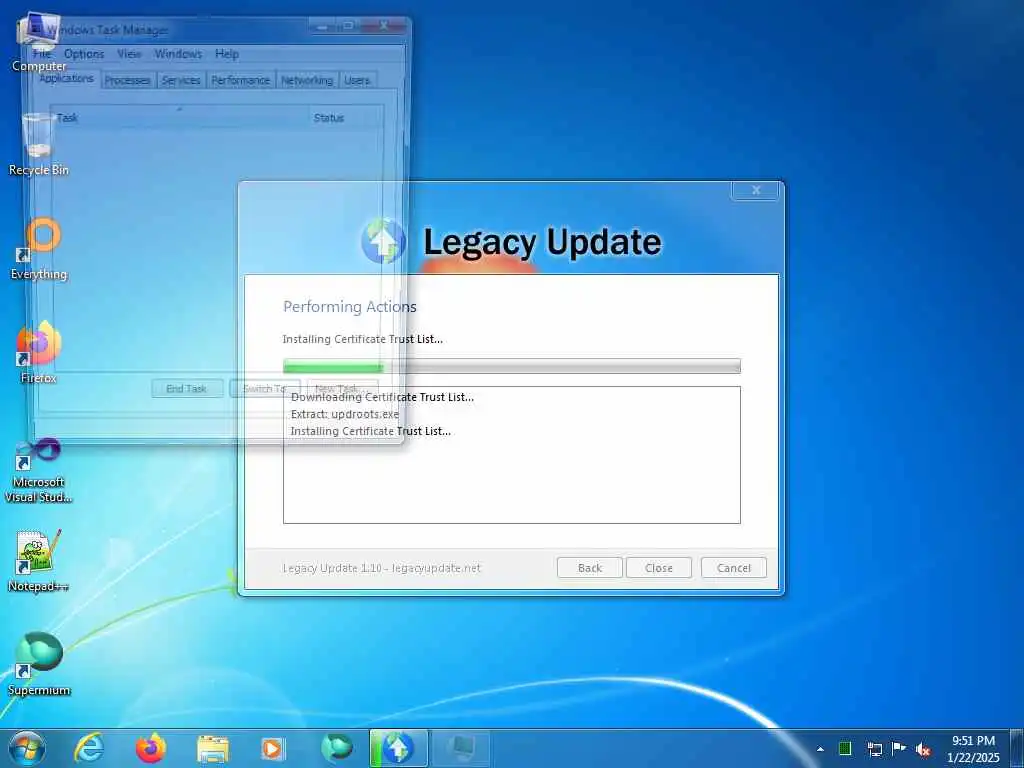Launch Supermium from the taskbar
This screenshot has height=768, width=1024.
click(337, 748)
